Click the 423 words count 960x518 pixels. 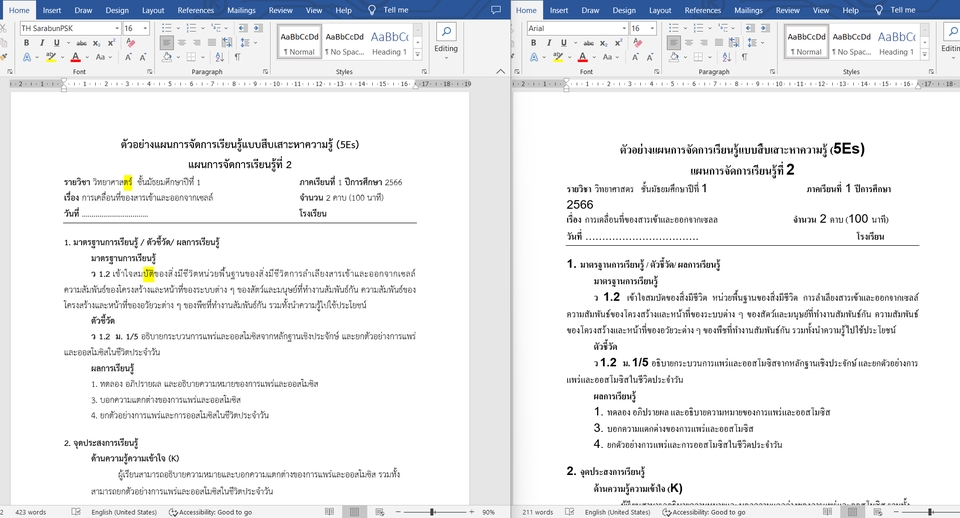point(31,512)
